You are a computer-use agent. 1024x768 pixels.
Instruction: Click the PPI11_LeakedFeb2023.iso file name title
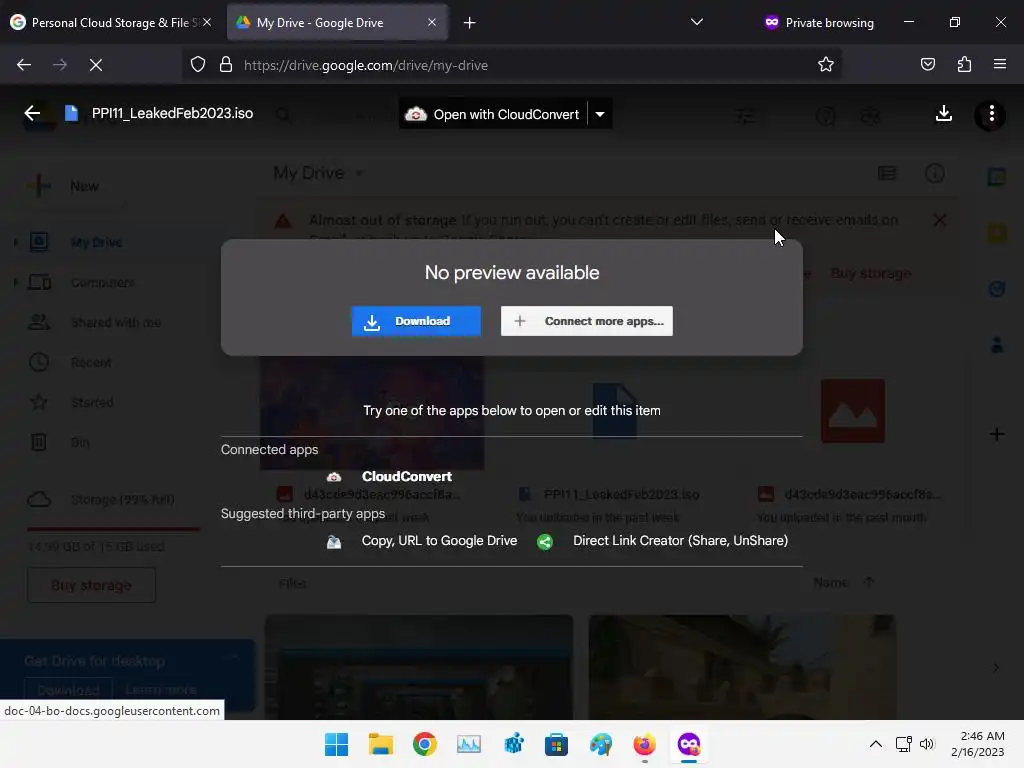tap(172, 114)
